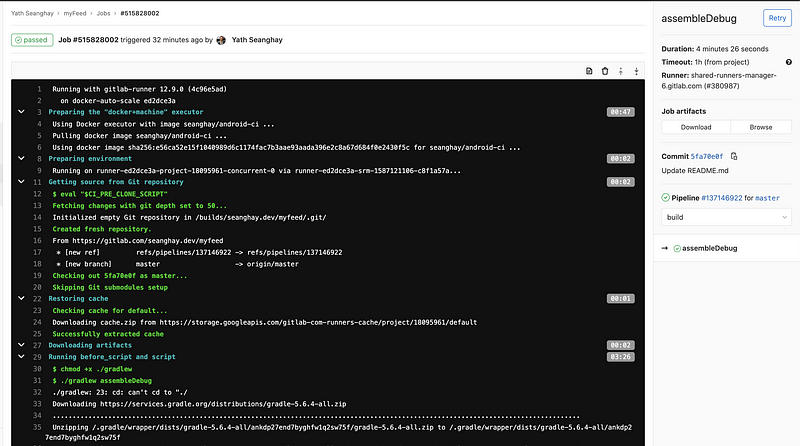Click '$ chmod +x ./gradlew' log line
800x446 pixels.
(92, 368)
